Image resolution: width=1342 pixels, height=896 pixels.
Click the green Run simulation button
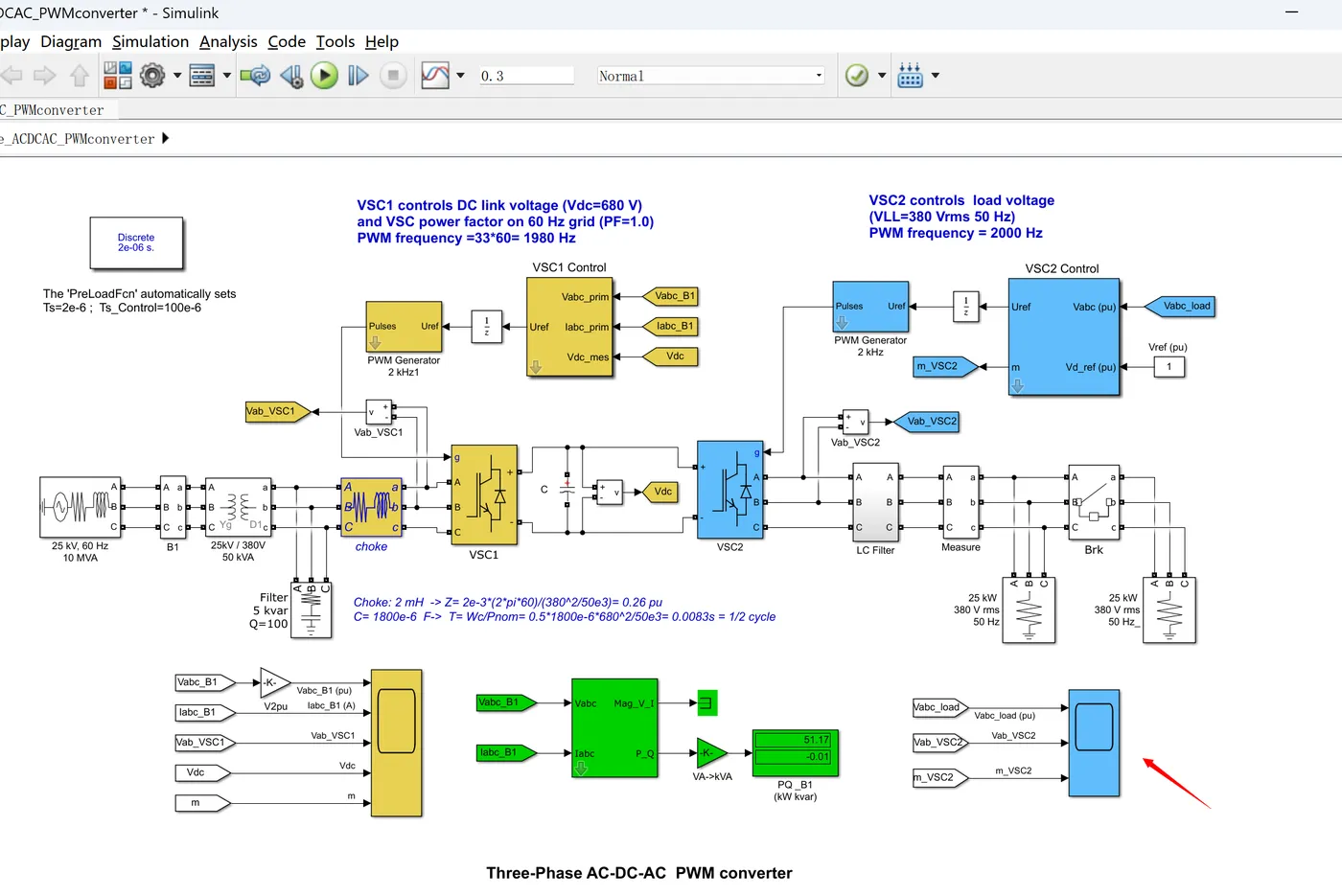coord(324,76)
